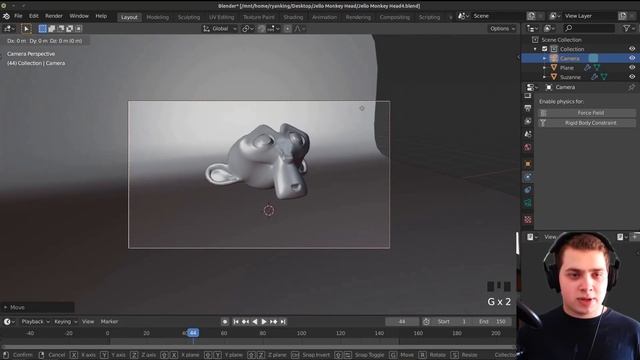Click the new view layer icon
The width and height of the screenshot is (640, 360).
click(622, 16)
